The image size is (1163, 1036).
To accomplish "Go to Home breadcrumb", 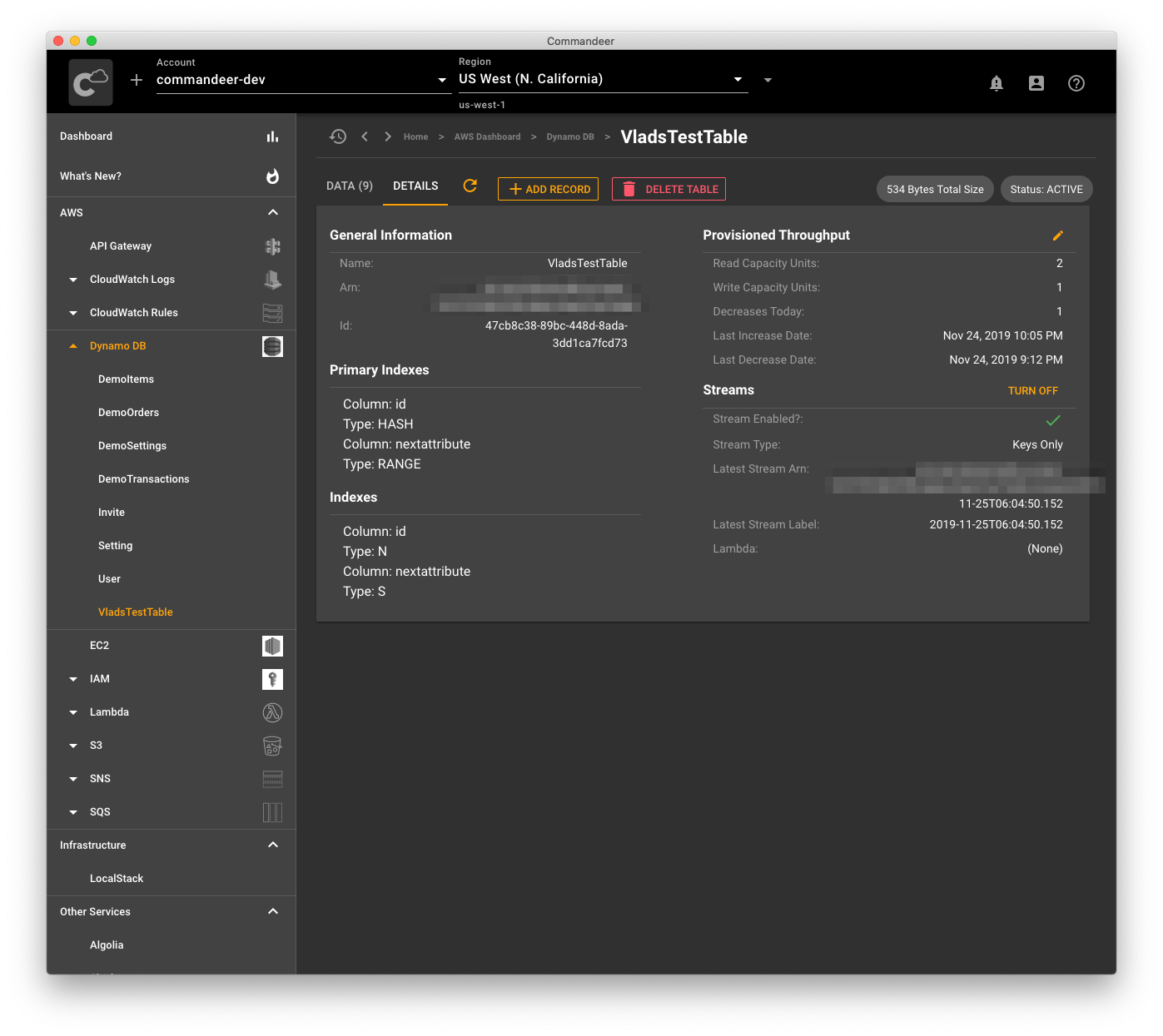I will point(415,136).
